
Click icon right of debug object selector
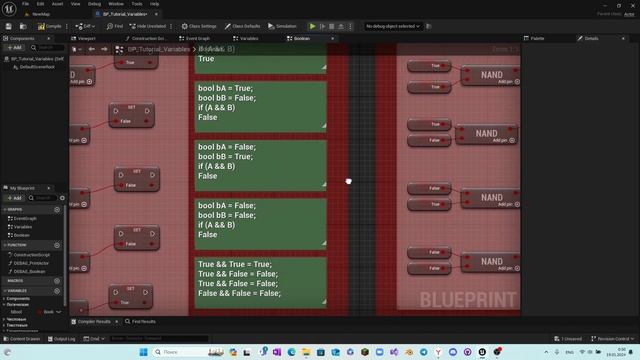[429, 26]
